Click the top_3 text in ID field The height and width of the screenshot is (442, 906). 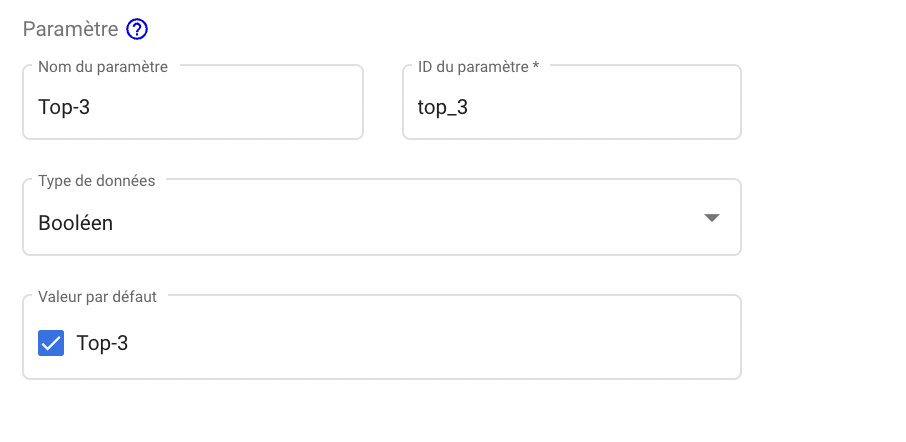pyautogui.click(x=443, y=108)
